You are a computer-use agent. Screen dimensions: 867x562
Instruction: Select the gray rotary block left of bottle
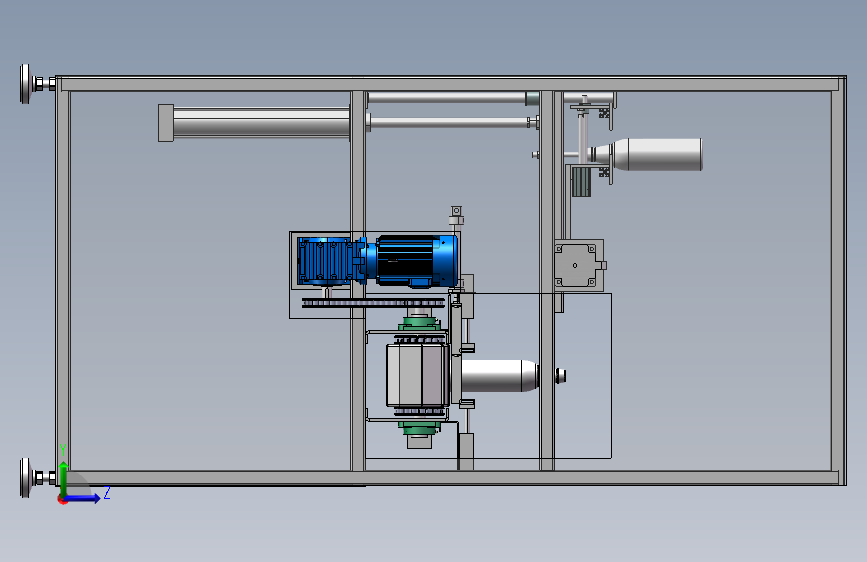click(417, 376)
